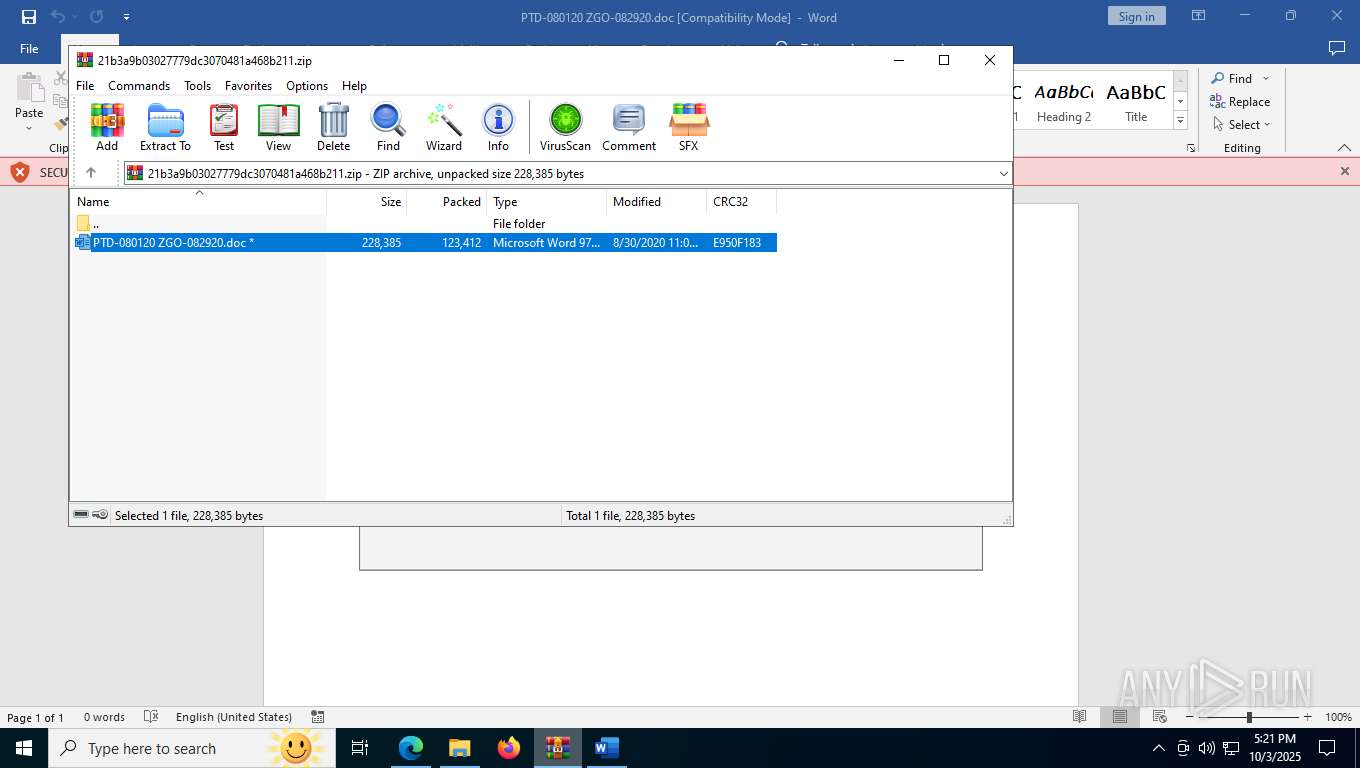This screenshot has height=768, width=1360.
Task: Apply the Heading 2 style
Action: (x=1063, y=102)
